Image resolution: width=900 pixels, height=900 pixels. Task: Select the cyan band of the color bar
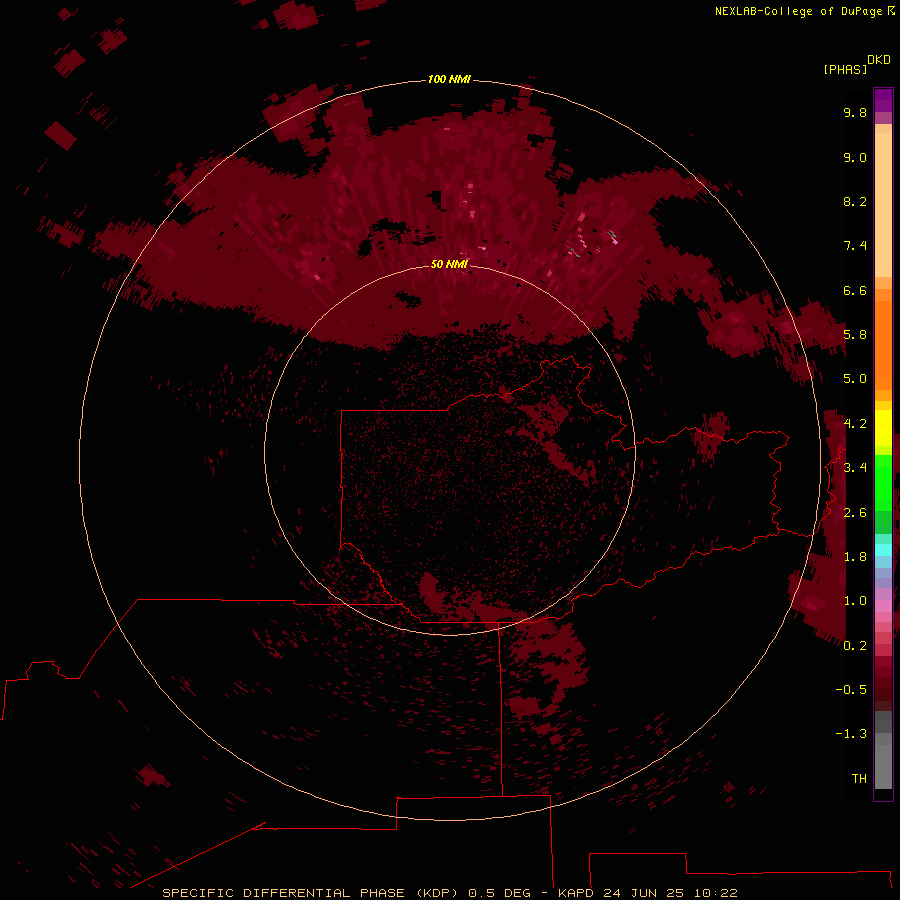point(883,549)
